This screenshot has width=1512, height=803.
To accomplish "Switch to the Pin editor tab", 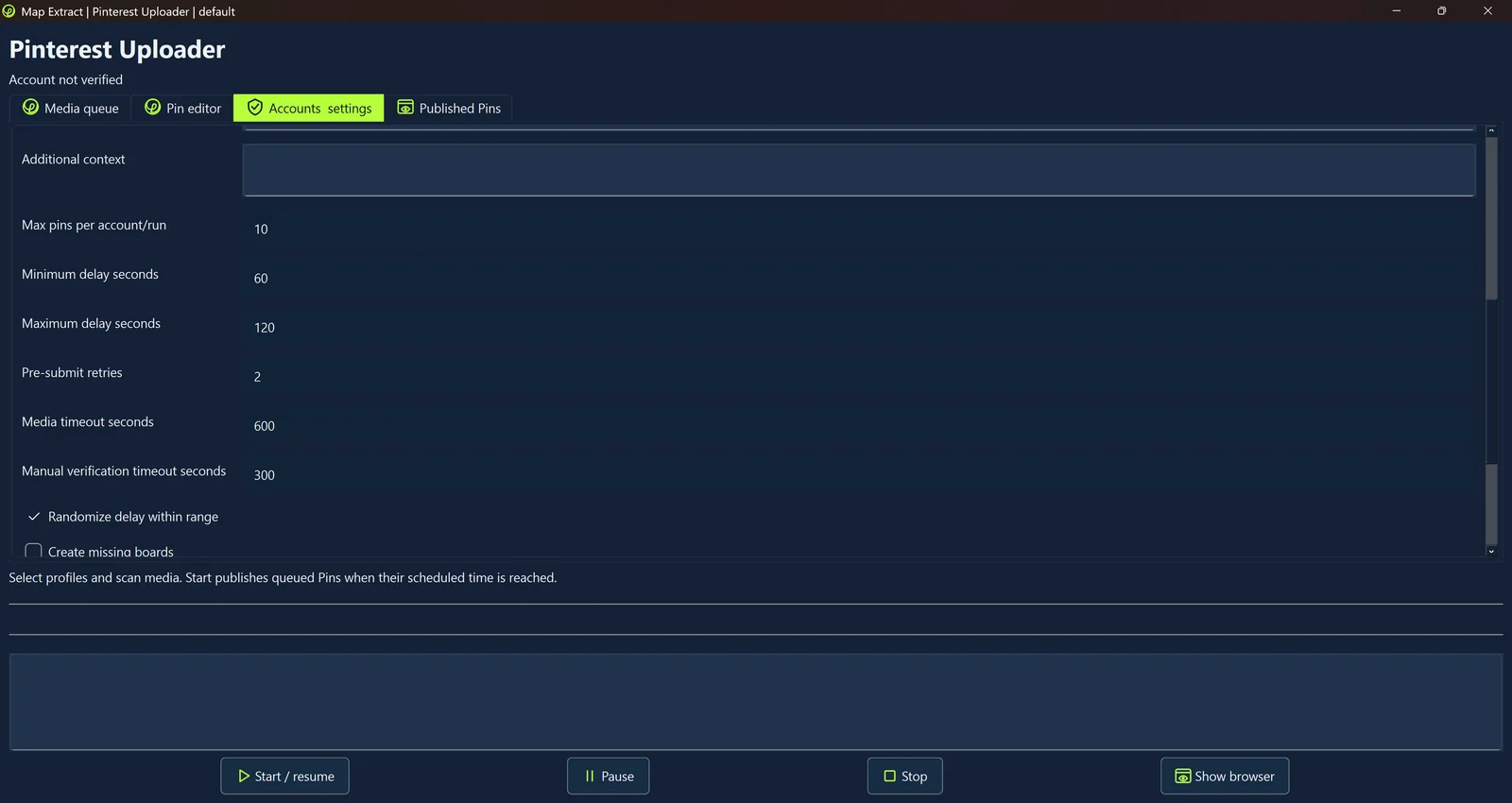I will click(x=182, y=109).
